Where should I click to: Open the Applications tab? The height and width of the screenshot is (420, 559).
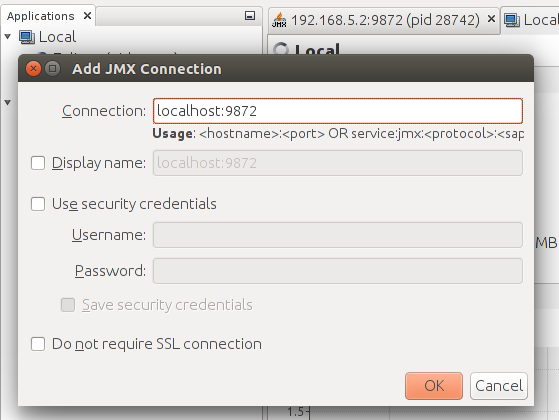(41, 16)
